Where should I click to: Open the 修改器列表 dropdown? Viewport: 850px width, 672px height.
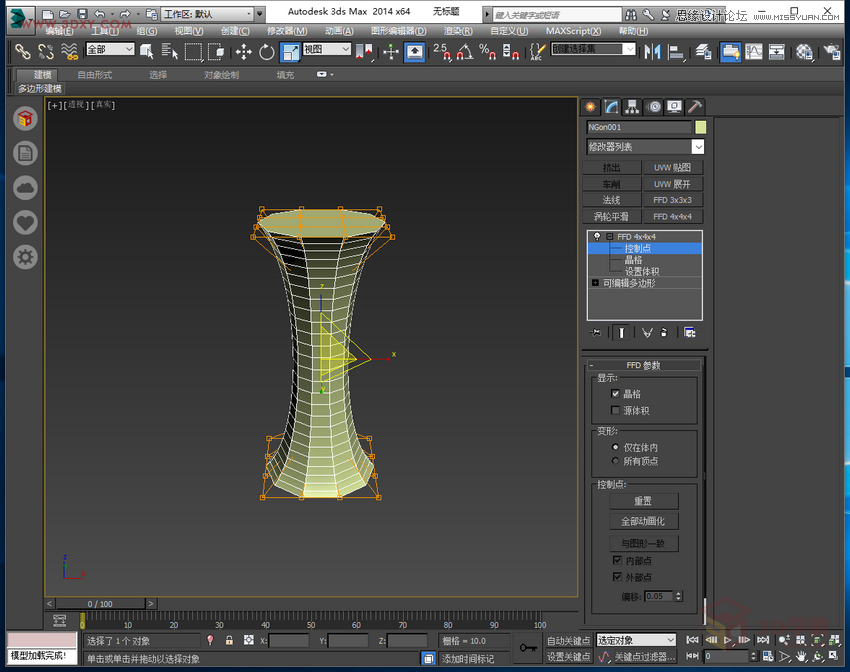696,147
